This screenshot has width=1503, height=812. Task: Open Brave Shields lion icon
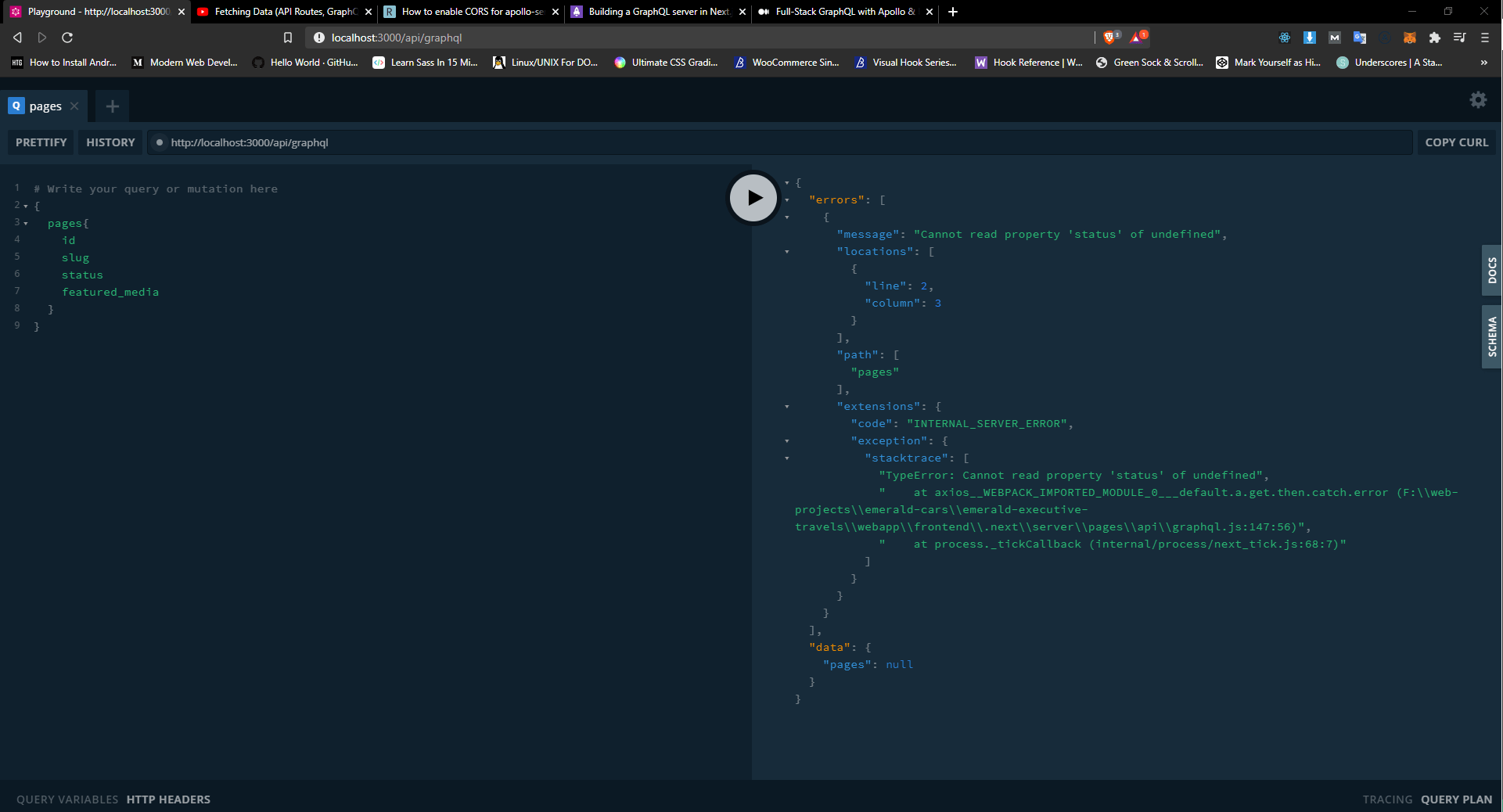coord(1110,37)
